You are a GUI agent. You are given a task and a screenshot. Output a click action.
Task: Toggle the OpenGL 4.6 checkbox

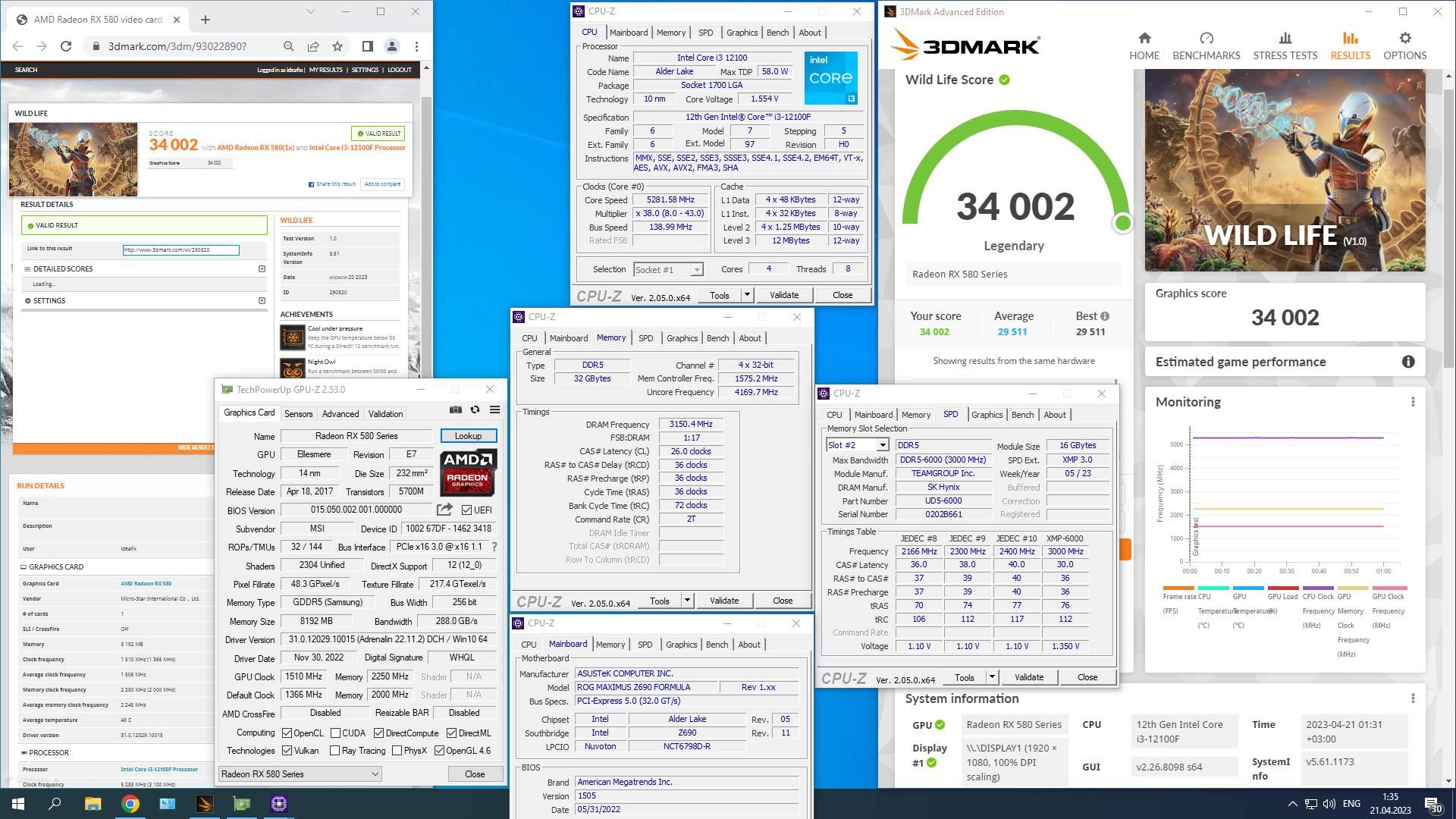click(439, 751)
